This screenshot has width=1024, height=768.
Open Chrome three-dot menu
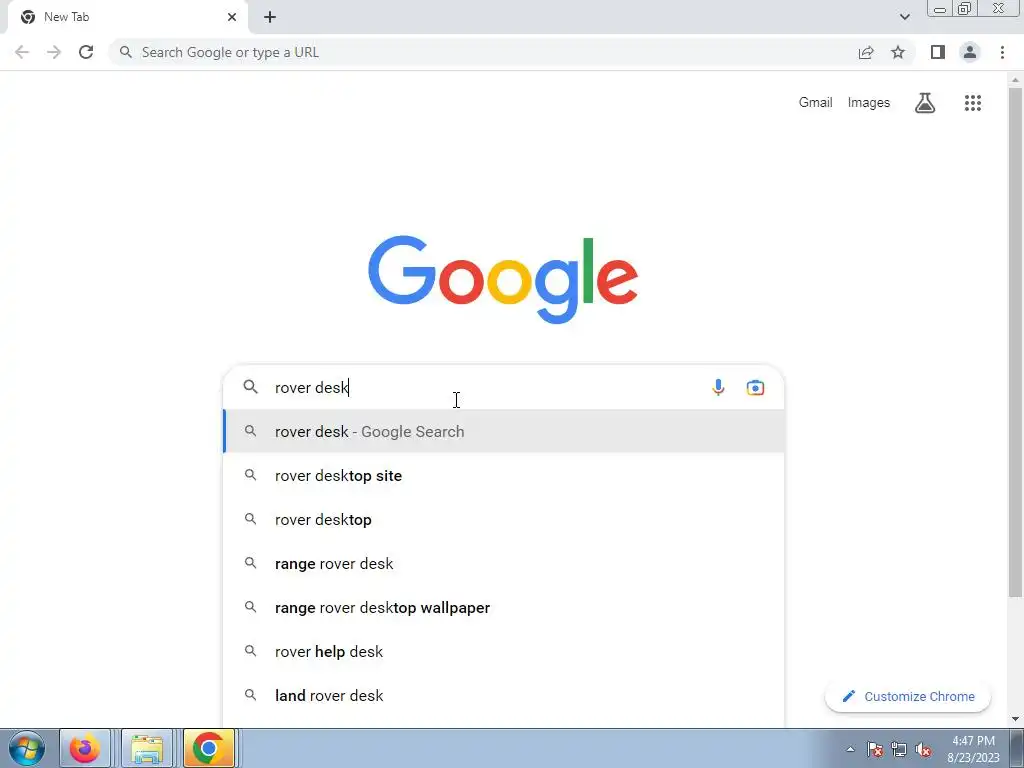[x=1002, y=52]
